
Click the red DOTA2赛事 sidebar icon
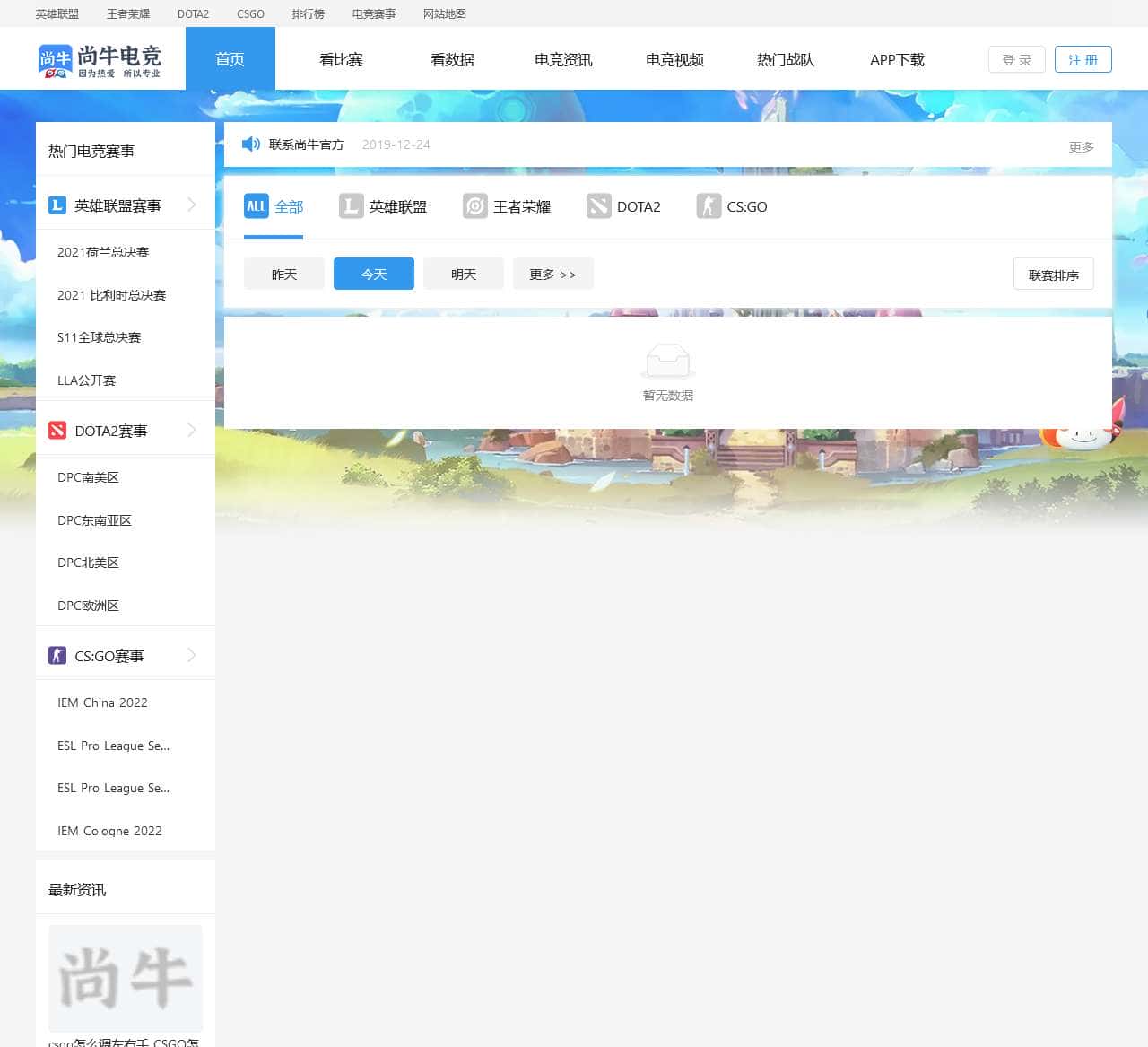pos(57,431)
